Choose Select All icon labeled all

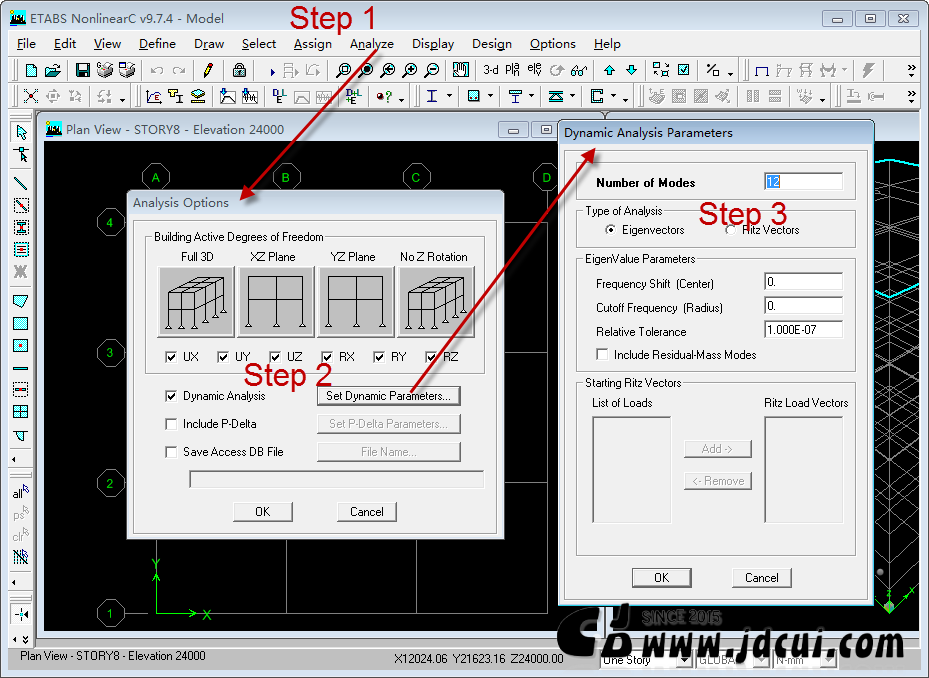point(21,492)
